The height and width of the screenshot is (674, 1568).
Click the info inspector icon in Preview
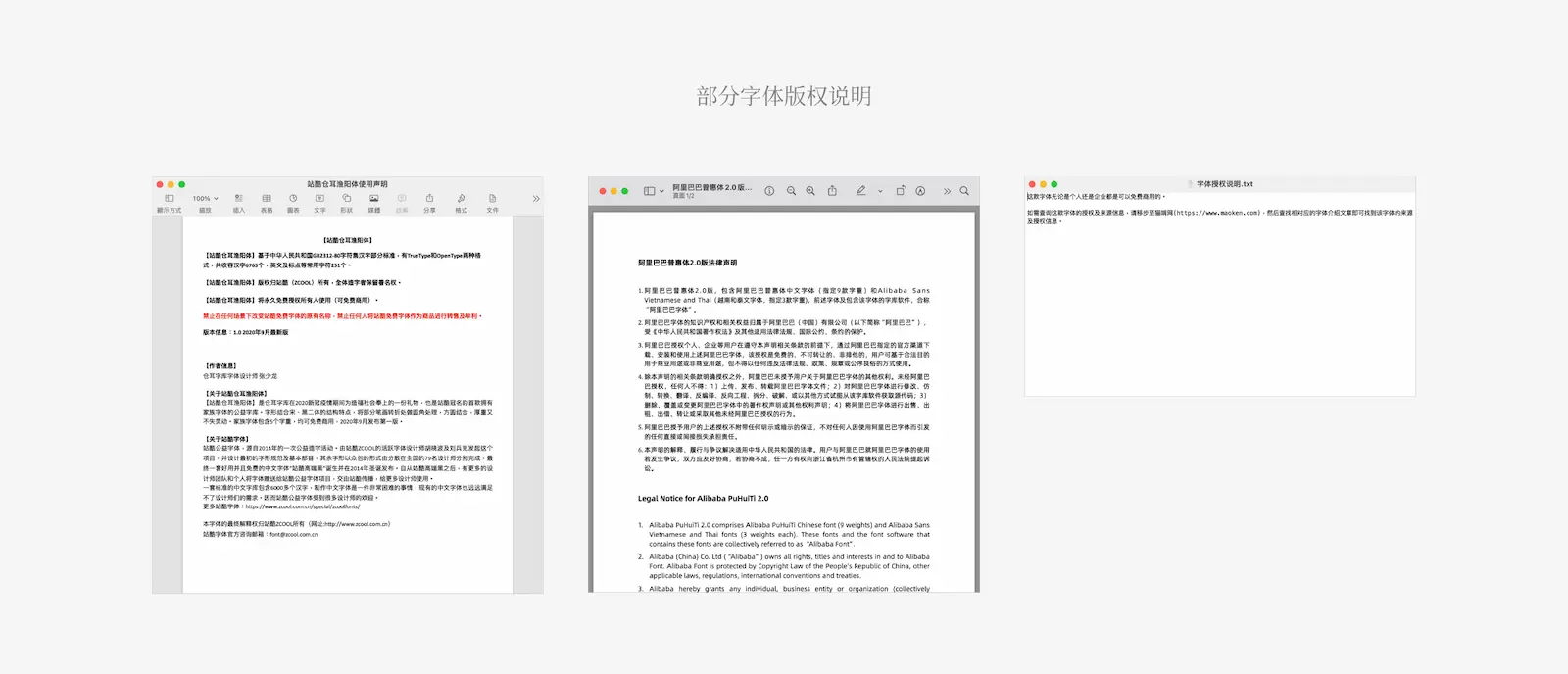point(769,191)
